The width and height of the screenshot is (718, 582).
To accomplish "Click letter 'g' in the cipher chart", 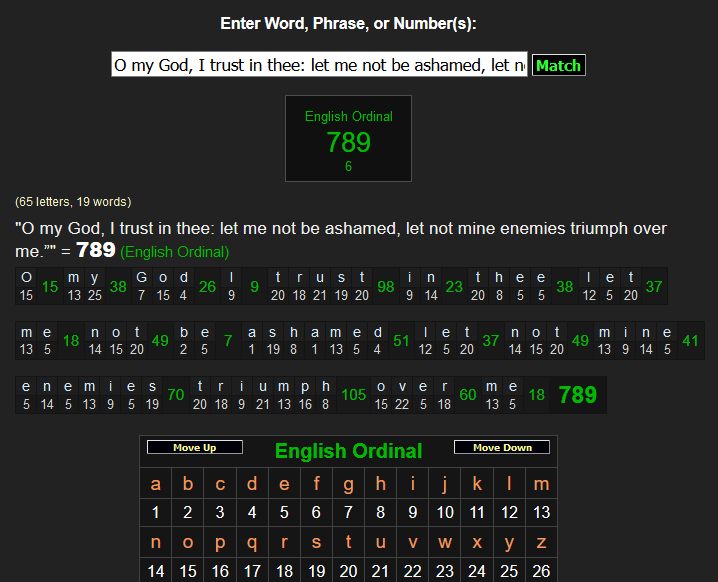I will (x=348, y=485).
